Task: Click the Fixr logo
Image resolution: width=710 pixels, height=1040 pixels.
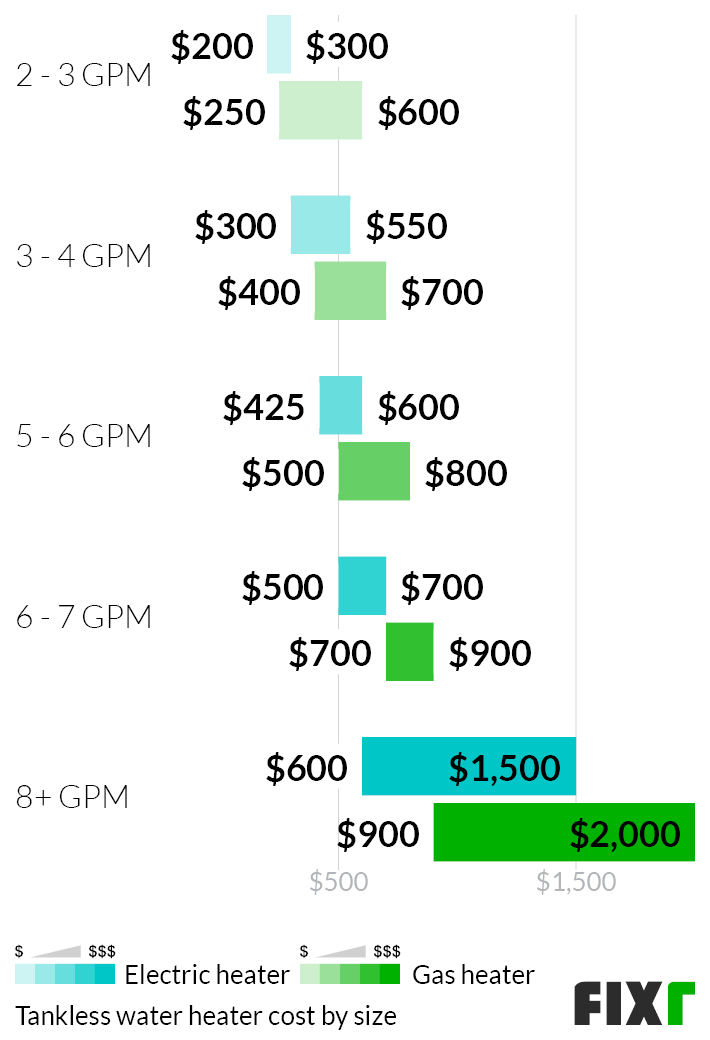Action: point(634,1004)
